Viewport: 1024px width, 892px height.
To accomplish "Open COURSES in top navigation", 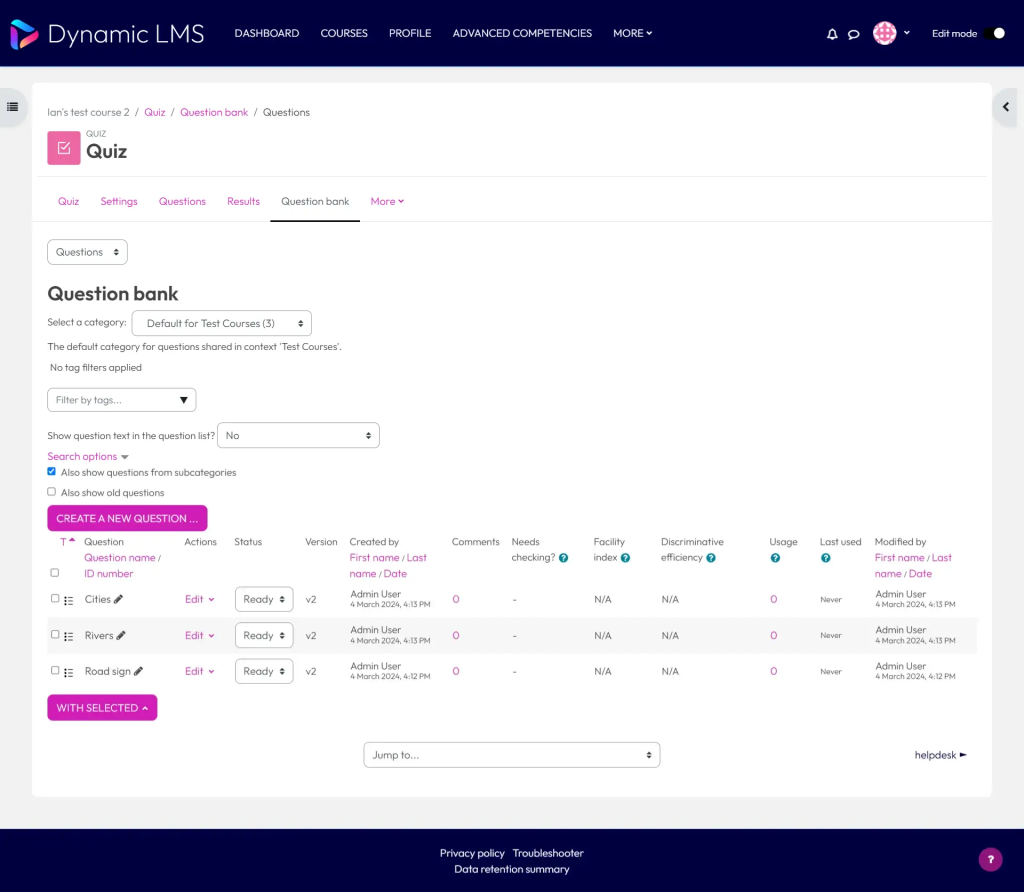I will tap(344, 33).
